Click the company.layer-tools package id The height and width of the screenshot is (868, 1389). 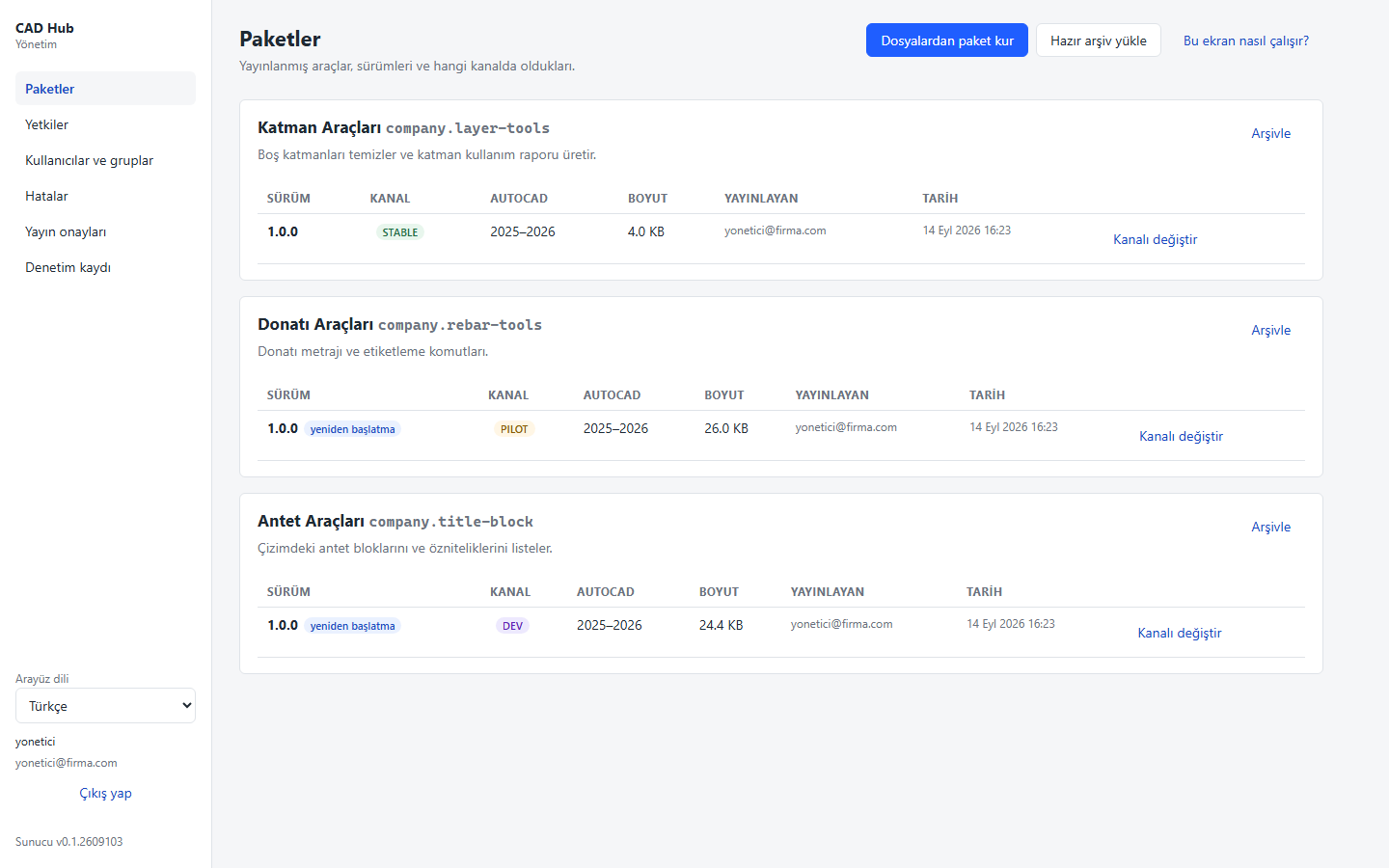[468, 128]
